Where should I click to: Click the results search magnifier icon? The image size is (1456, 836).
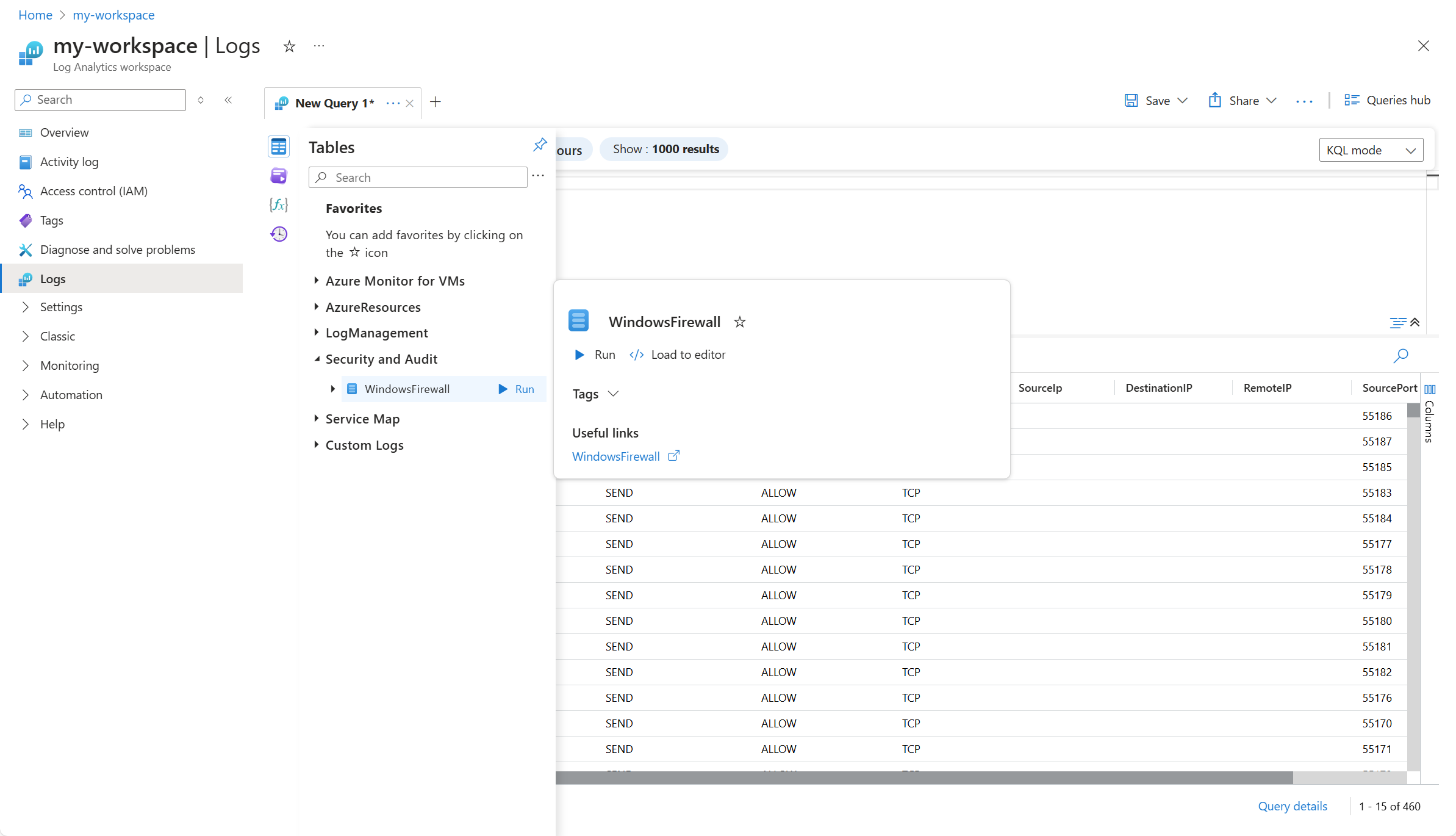(x=1400, y=355)
